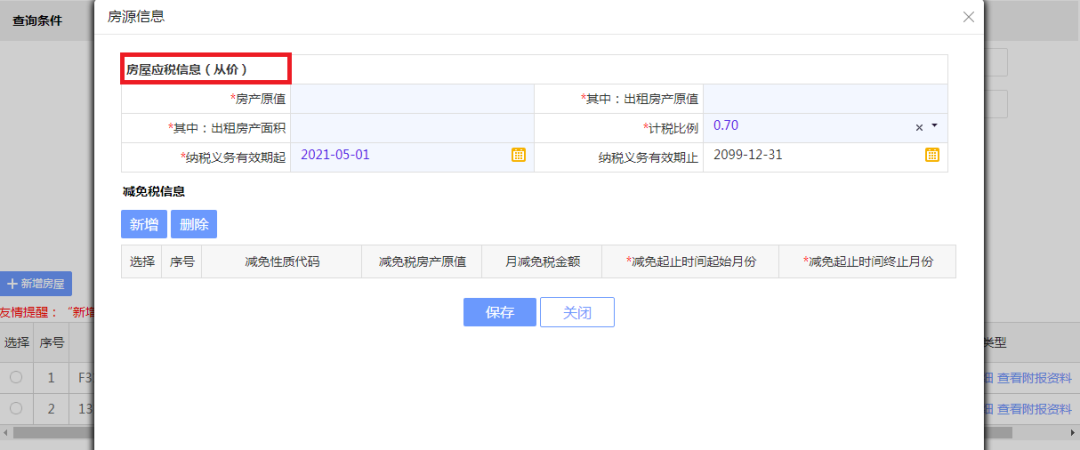Clear the 计税比例 value with the x icon
This screenshot has height=450, width=1080.
(919, 127)
